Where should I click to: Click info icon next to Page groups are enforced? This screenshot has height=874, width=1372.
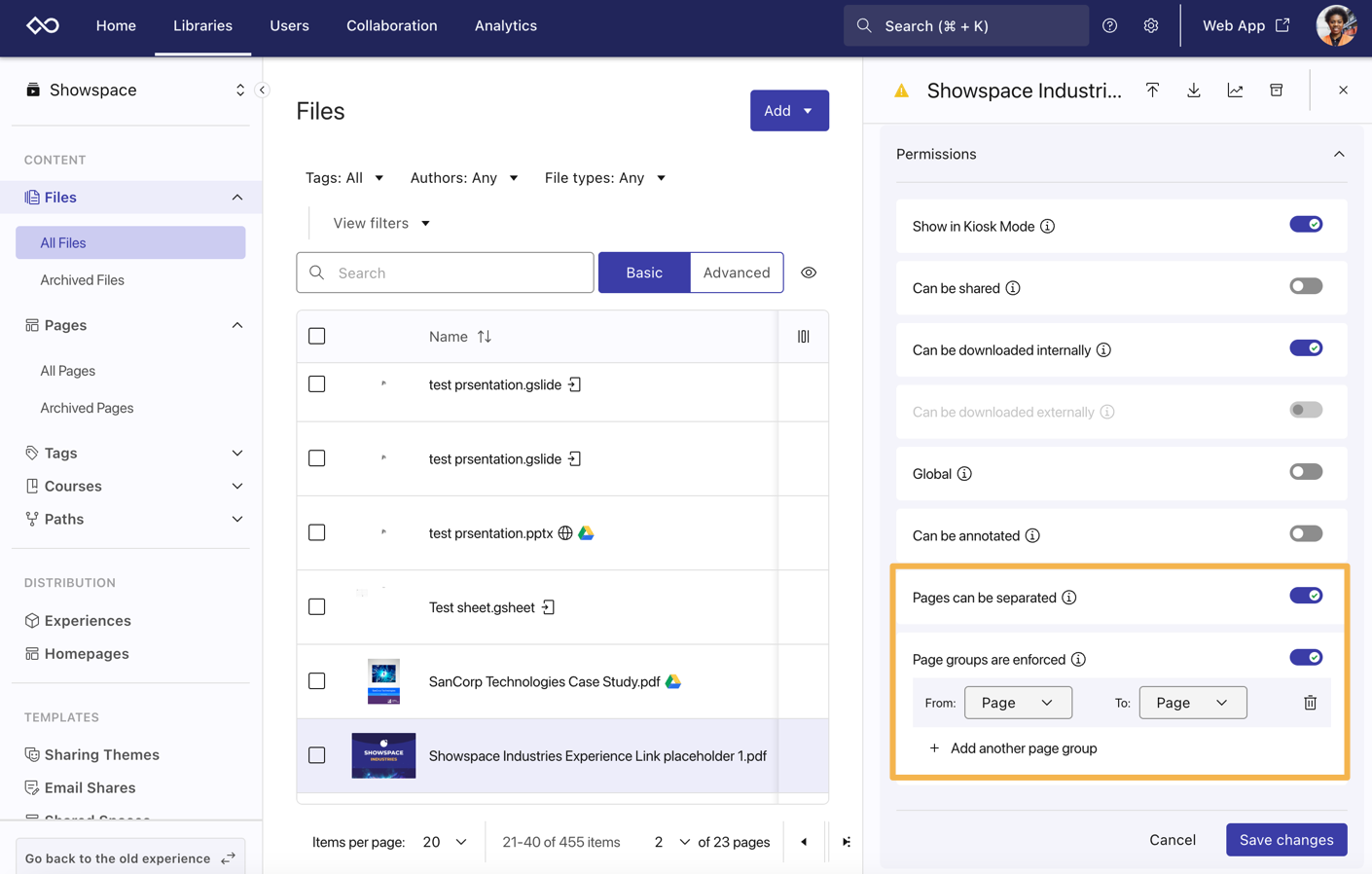coord(1078,659)
